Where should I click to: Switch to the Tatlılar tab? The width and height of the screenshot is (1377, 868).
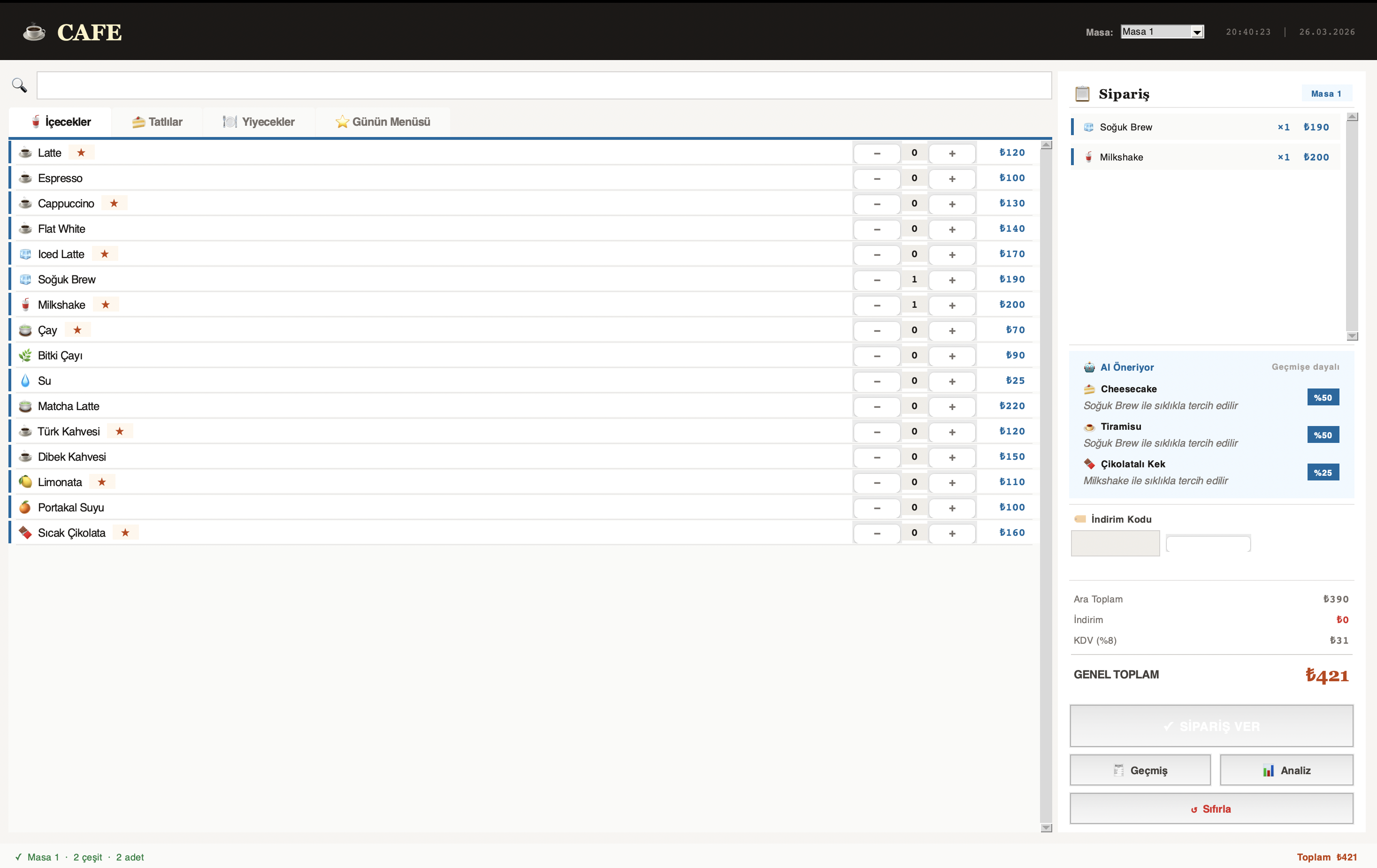[x=157, y=122]
